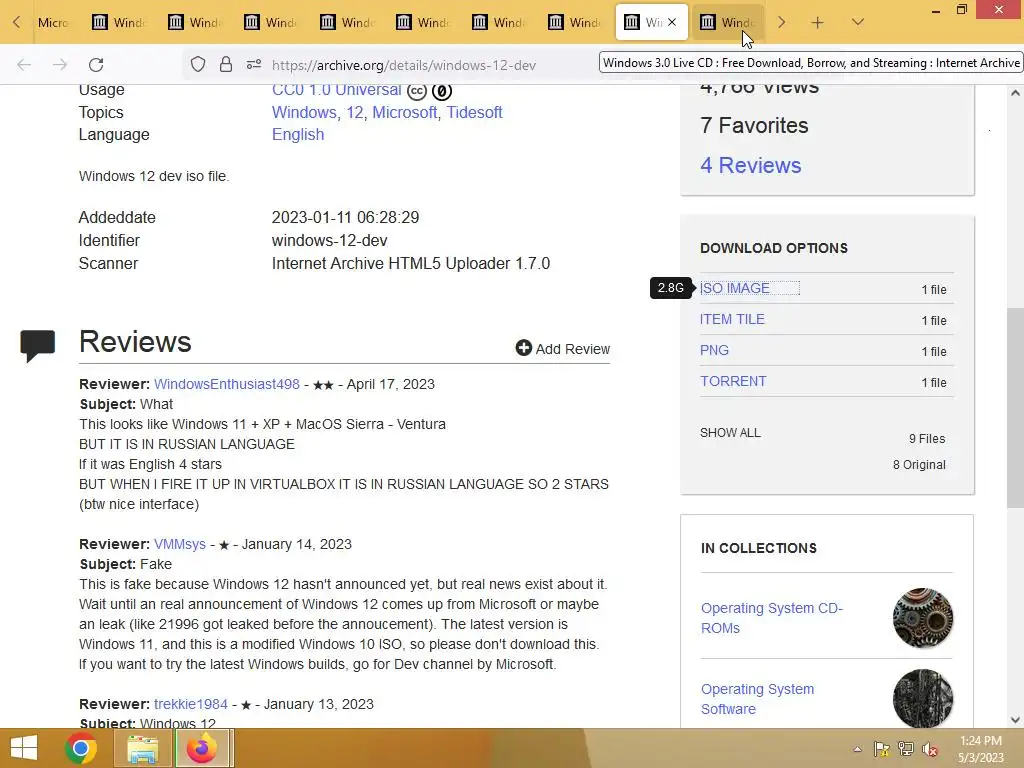Open the list all tabs dropdown
This screenshot has width=1024, height=768.
(858, 23)
